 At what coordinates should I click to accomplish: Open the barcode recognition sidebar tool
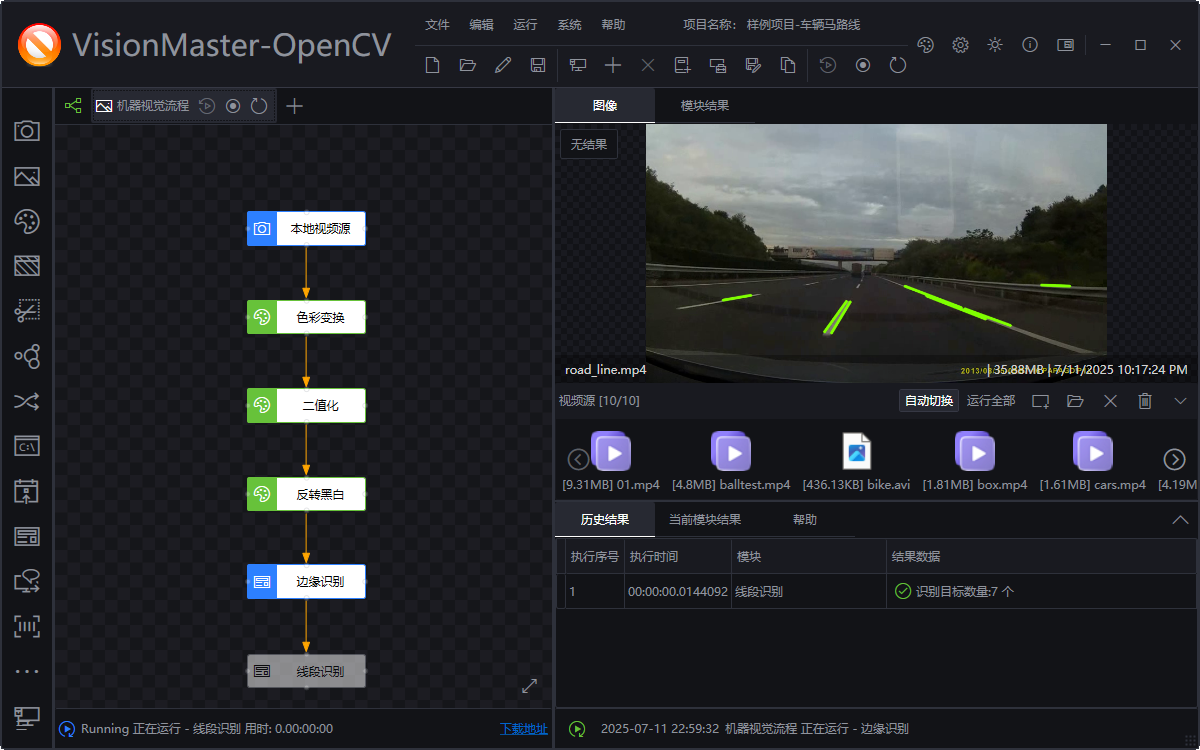27,625
